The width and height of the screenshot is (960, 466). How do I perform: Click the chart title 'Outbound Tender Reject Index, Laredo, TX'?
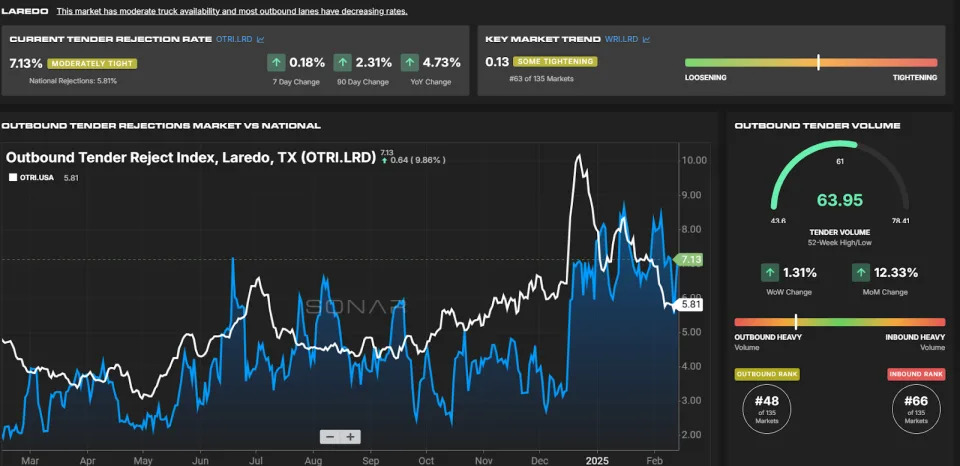[190, 157]
